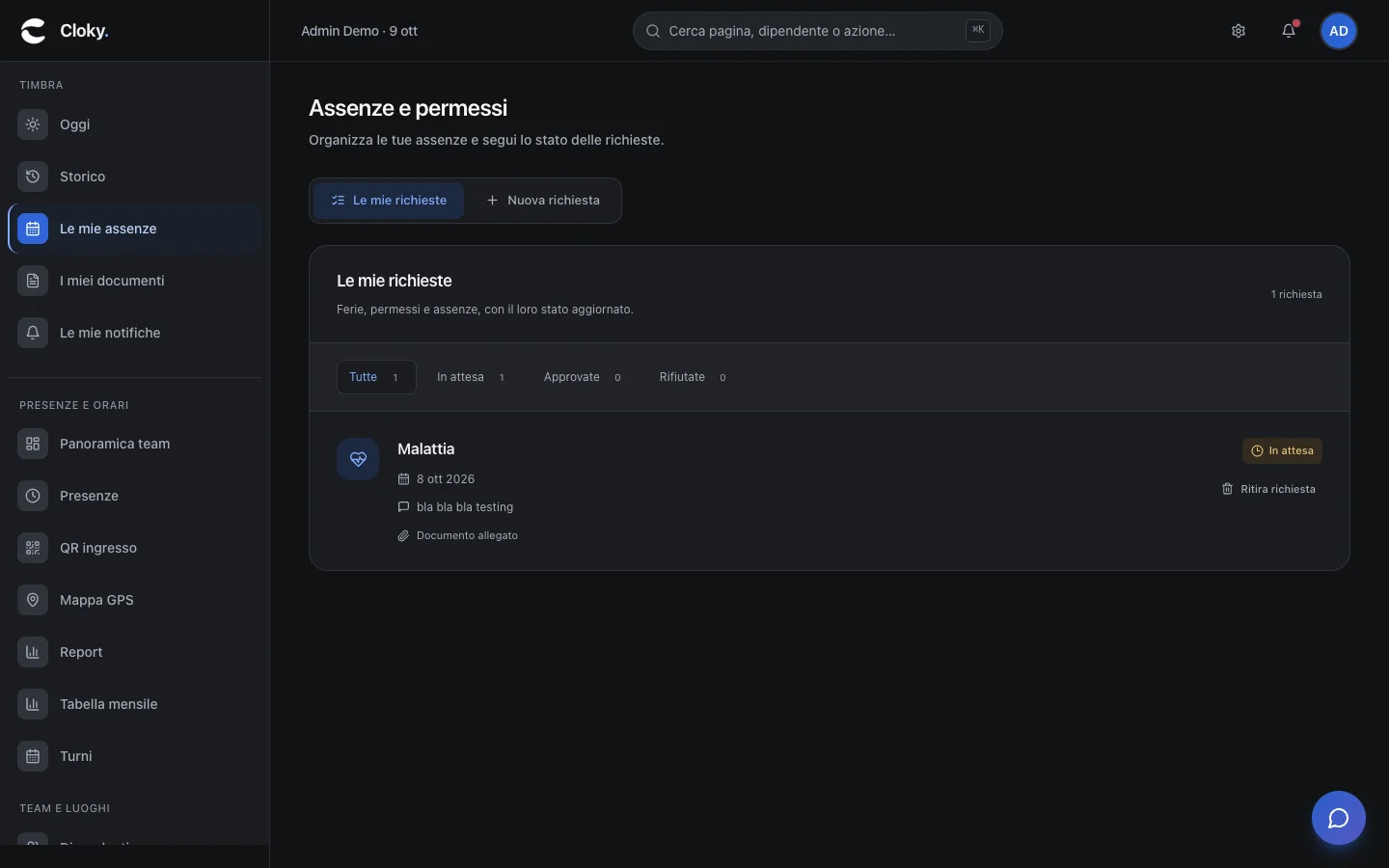Open Presenze clock icon
1389x868 pixels.
(x=33, y=496)
